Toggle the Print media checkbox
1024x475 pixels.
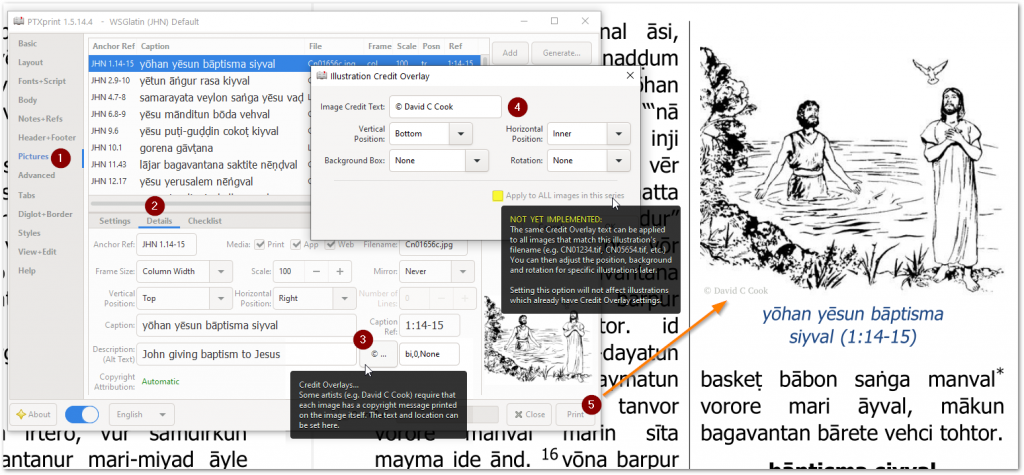click(x=259, y=244)
